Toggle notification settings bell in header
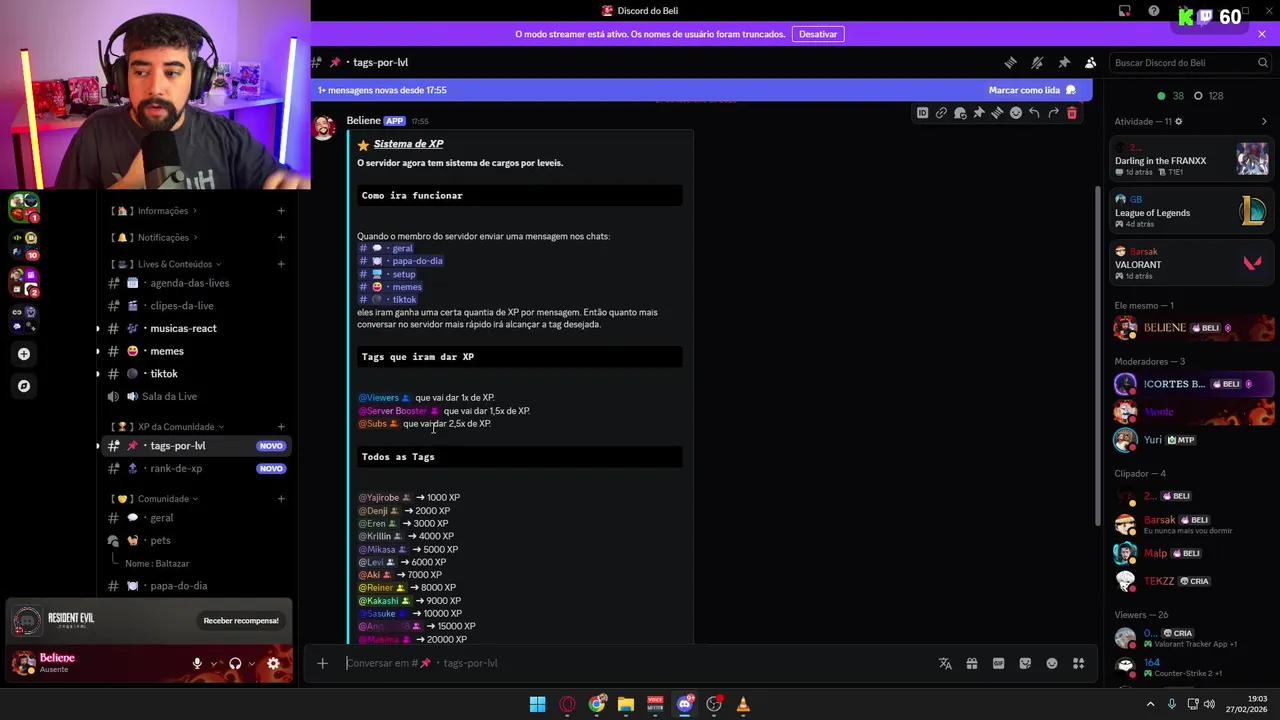 (x=1037, y=62)
